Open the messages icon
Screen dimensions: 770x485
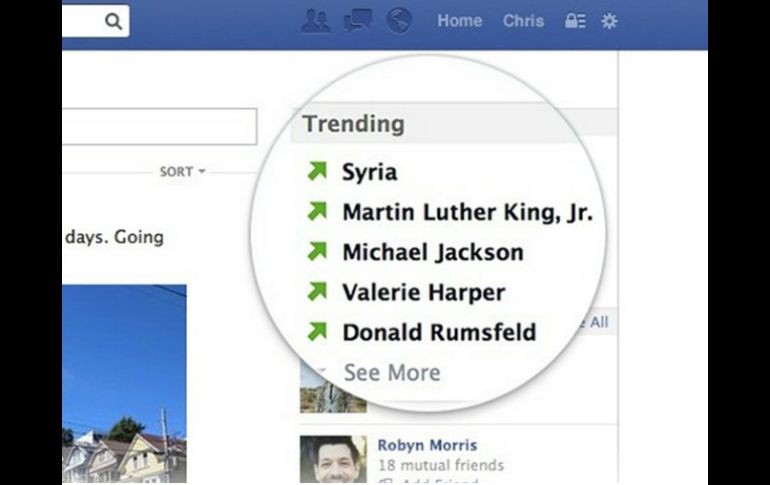tap(358, 21)
